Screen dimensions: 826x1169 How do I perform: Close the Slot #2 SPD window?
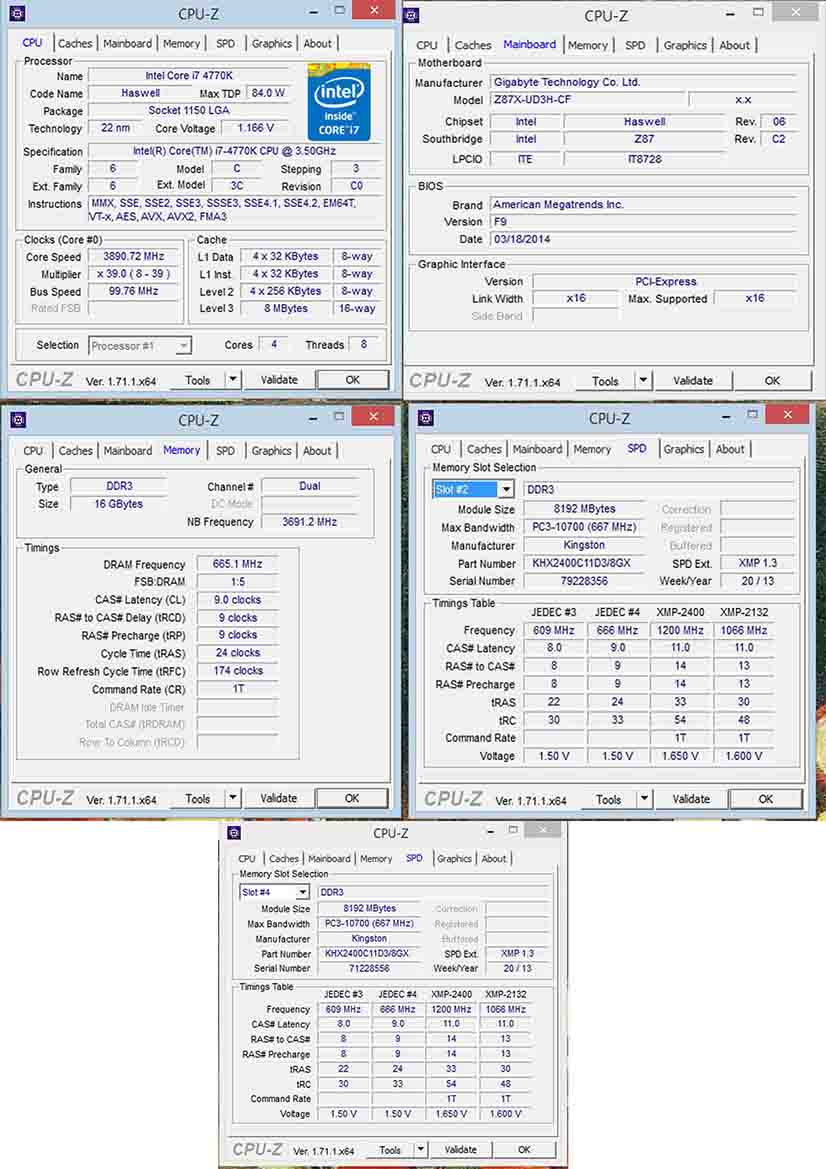point(787,415)
